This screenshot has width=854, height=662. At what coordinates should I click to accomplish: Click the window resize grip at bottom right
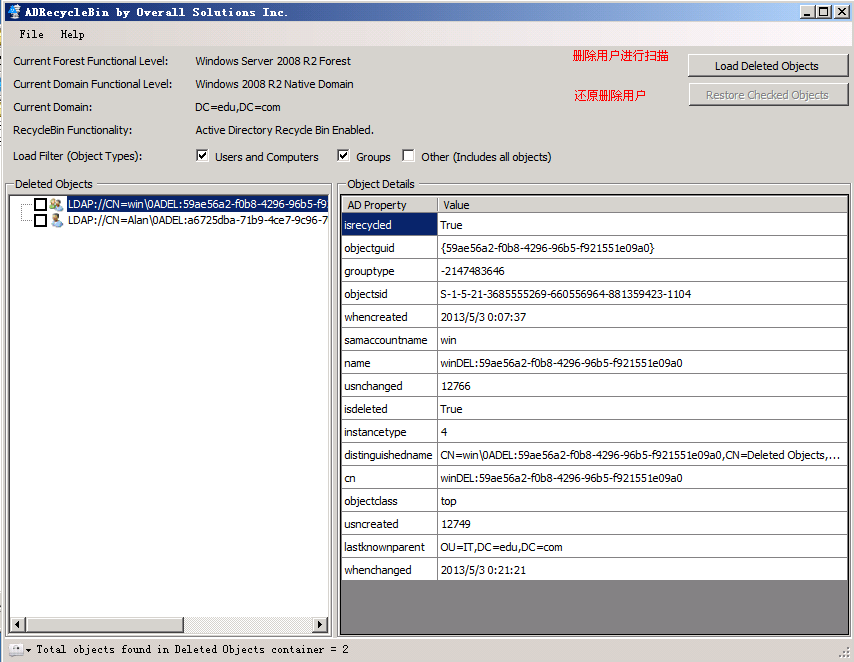[845, 653]
